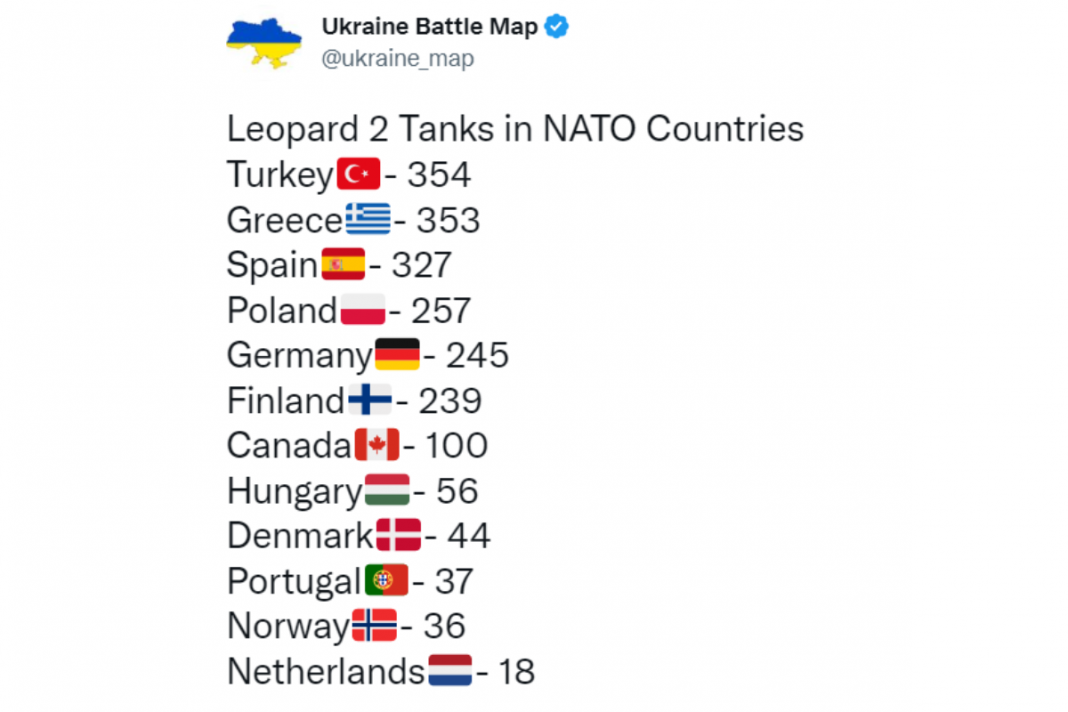The height and width of the screenshot is (712, 1068).
Task: Click the Germany flag emoji
Action: (397, 355)
